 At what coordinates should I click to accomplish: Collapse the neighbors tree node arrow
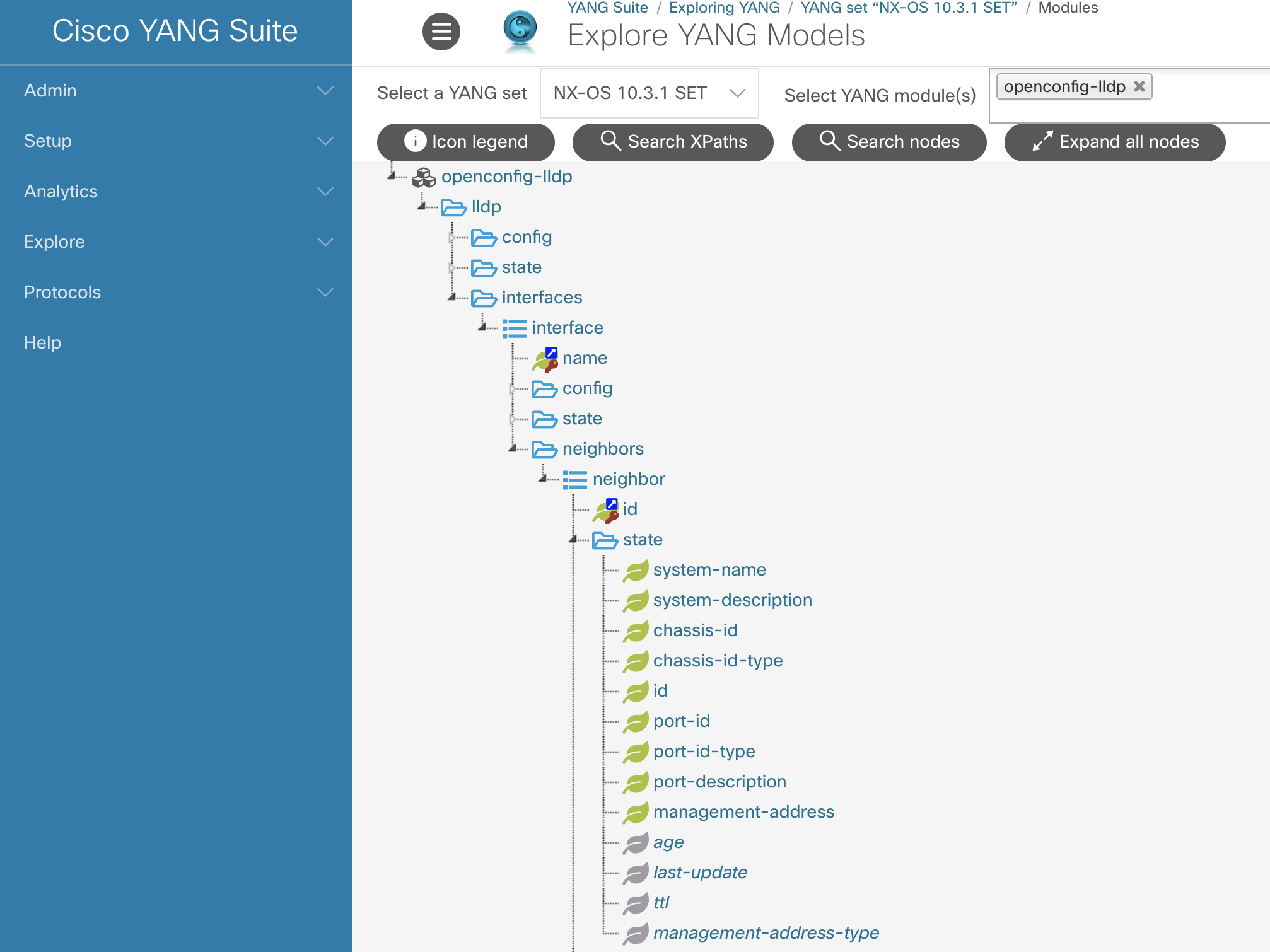513,449
